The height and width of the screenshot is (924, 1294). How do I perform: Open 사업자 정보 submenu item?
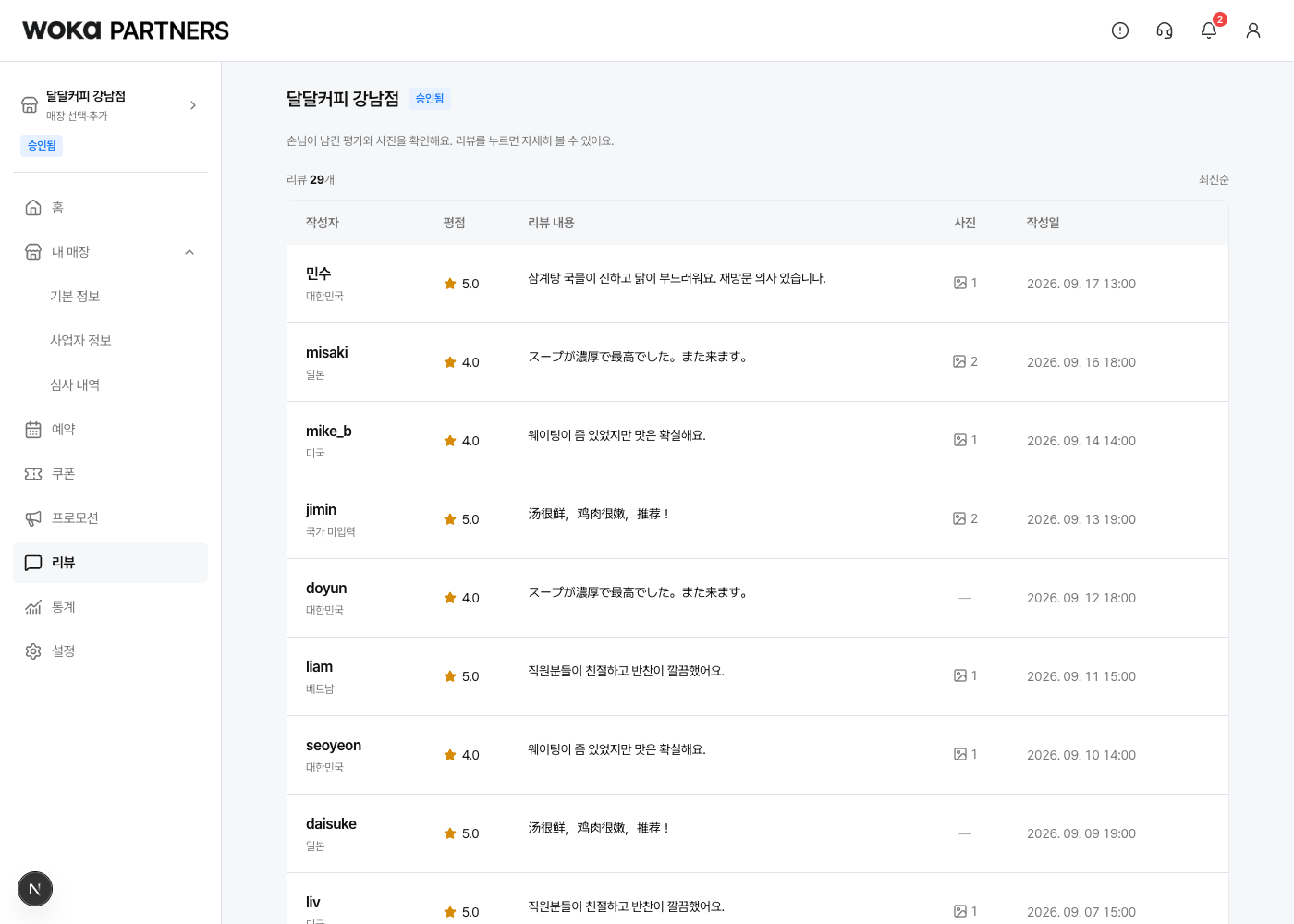pos(80,341)
